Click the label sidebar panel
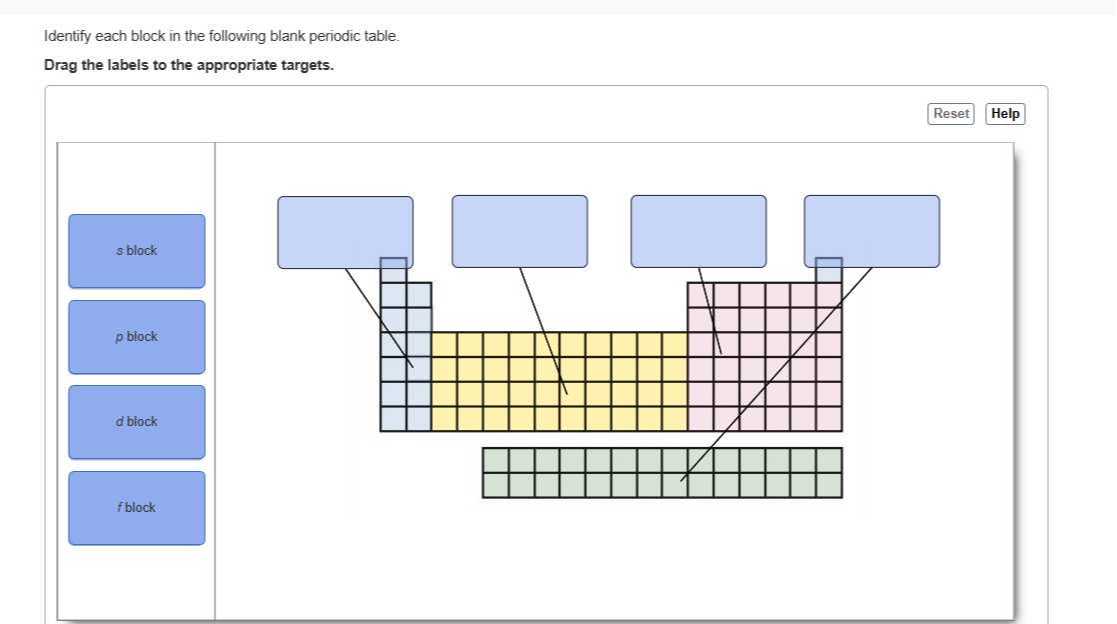 [136, 580]
